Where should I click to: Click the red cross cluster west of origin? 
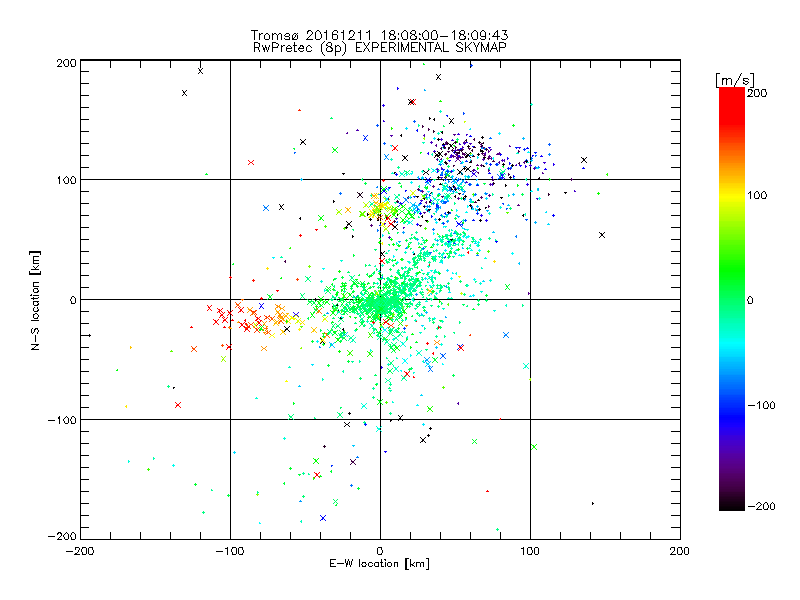point(245,317)
